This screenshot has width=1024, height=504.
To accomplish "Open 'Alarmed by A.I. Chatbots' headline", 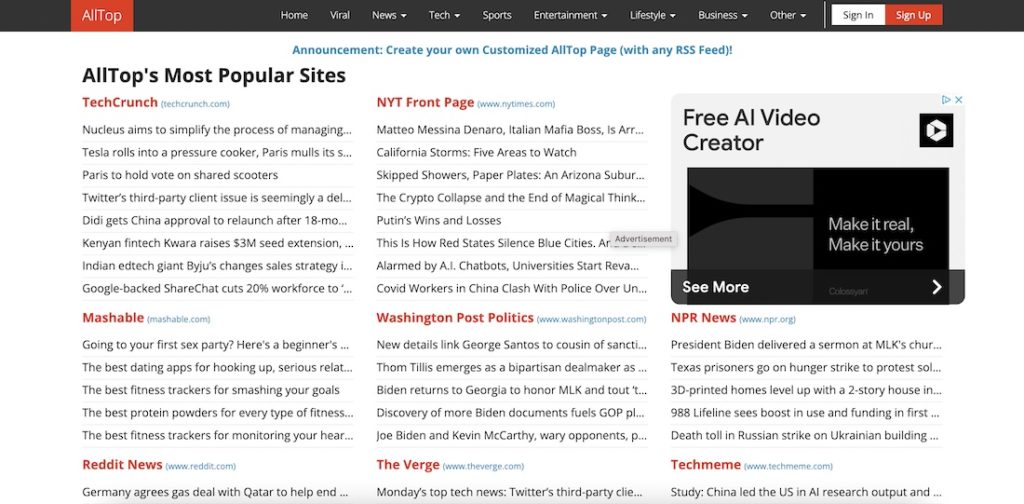I will coord(508,266).
